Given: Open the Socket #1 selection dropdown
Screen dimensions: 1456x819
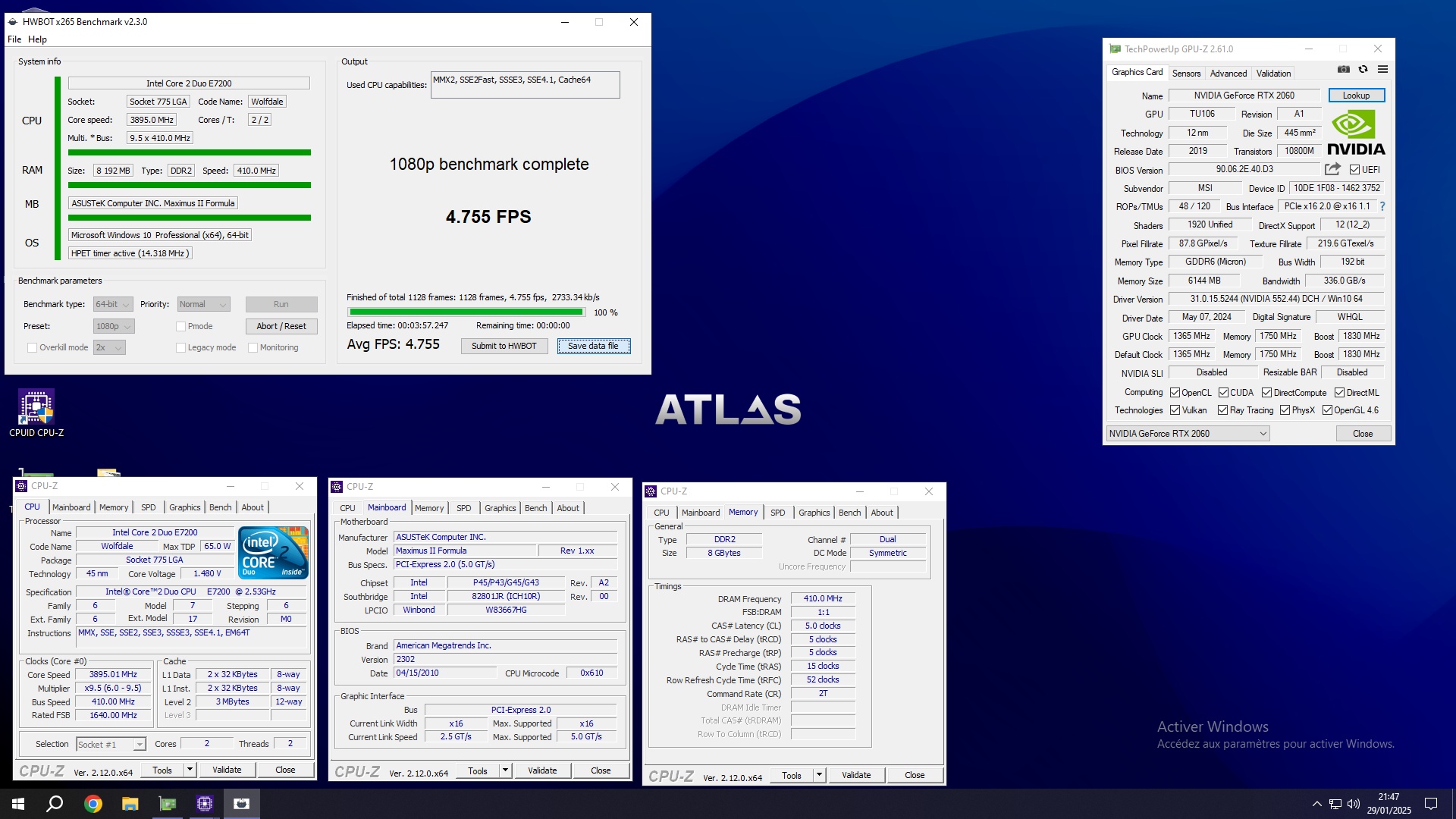Looking at the screenshot, I should coord(111,745).
